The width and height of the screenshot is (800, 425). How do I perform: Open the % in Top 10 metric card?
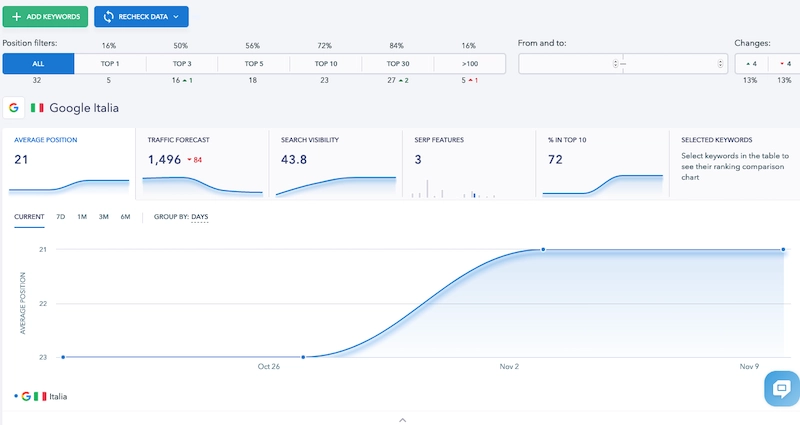[x=602, y=163]
